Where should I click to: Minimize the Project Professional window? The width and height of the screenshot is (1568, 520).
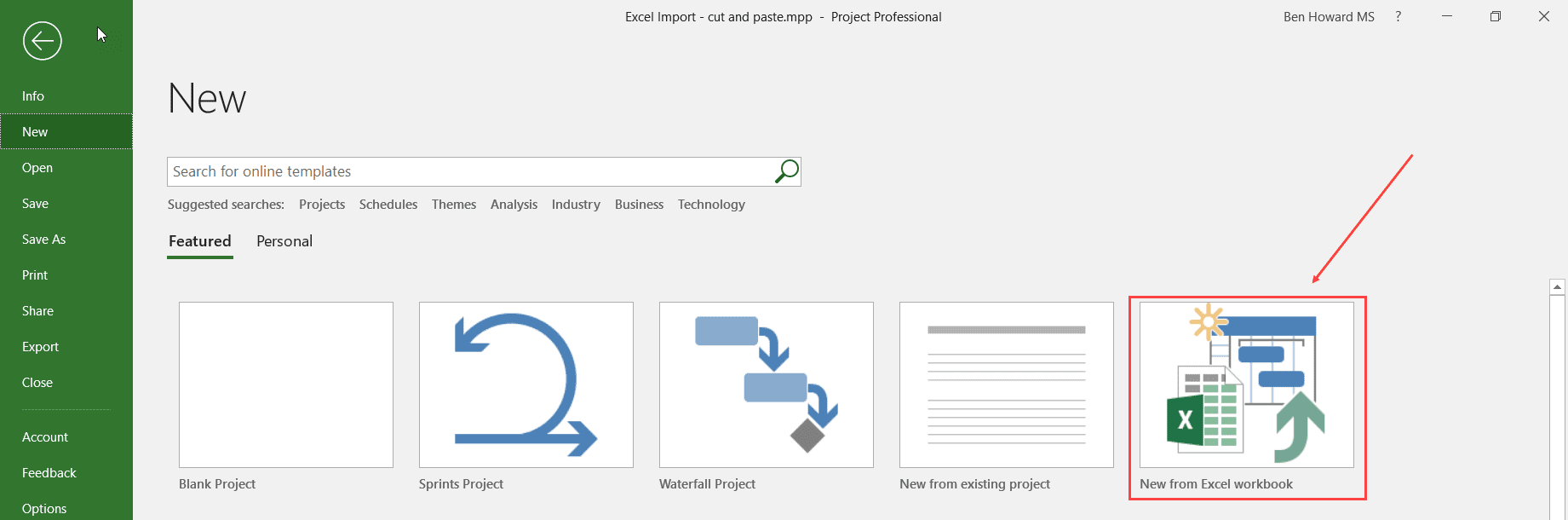(x=1446, y=16)
